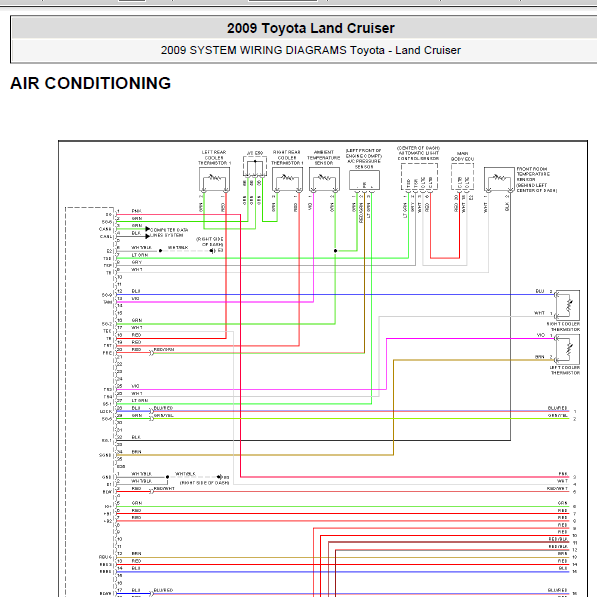Click the Right Rear Cooler Thermistor 1 symbol
The image size is (597, 597).
287,179
